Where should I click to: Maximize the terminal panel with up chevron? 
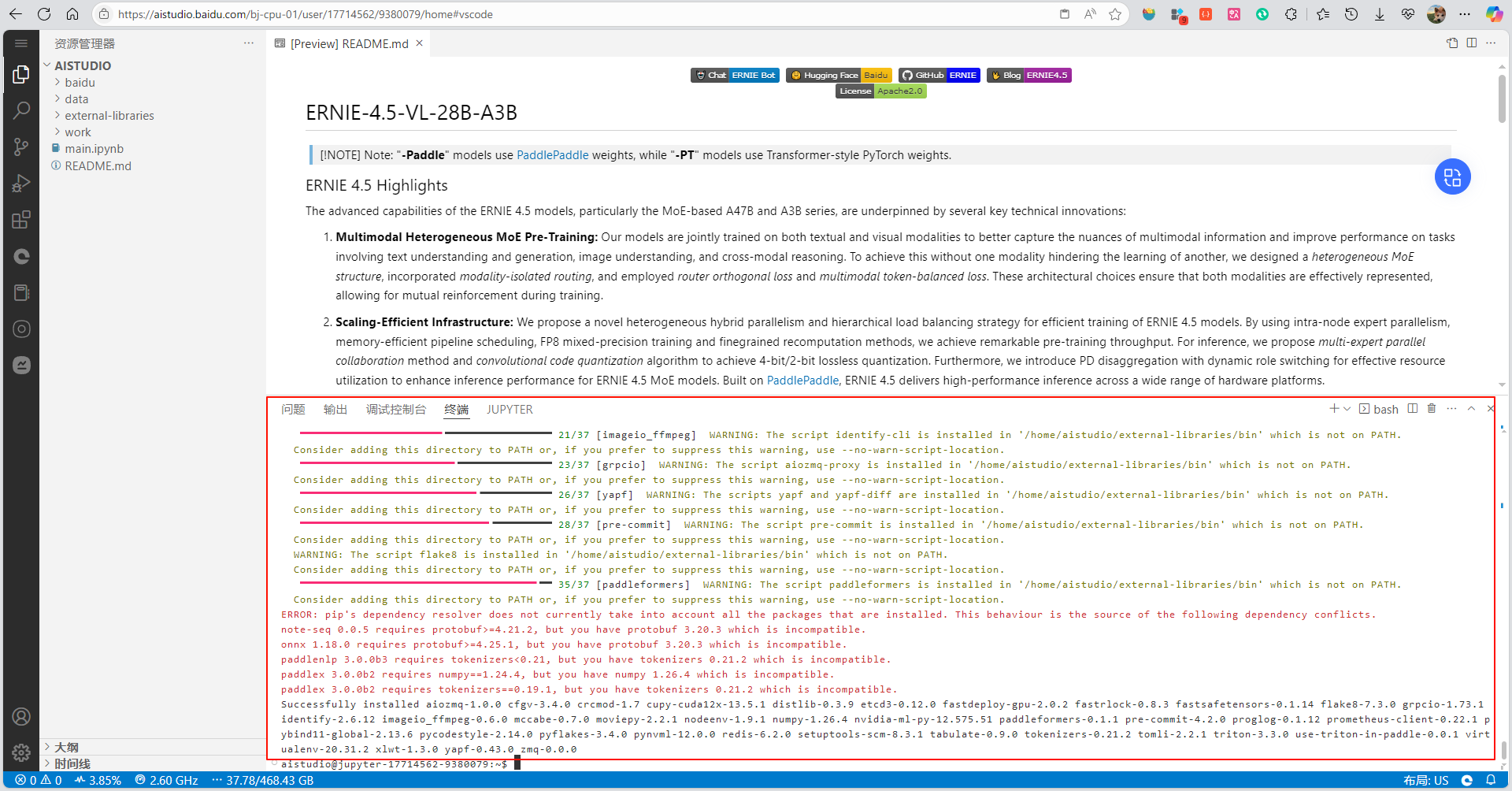pyautogui.click(x=1471, y=409)
